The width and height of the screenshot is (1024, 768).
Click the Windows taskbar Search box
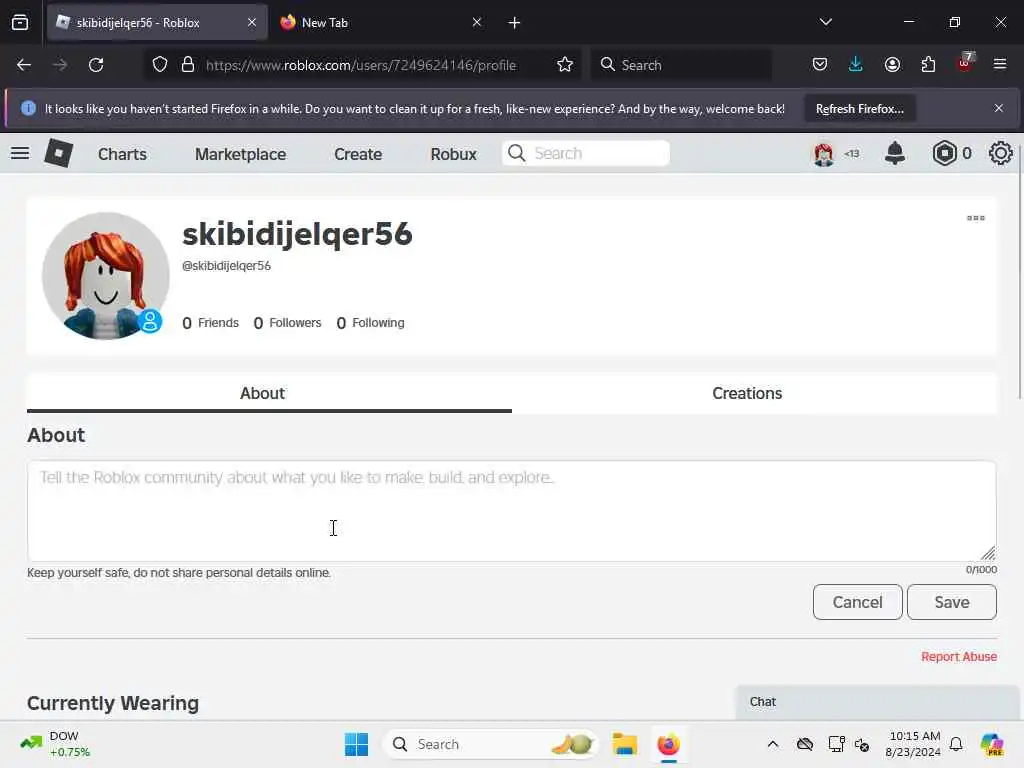pyautogui.click(x=490, y=744)
